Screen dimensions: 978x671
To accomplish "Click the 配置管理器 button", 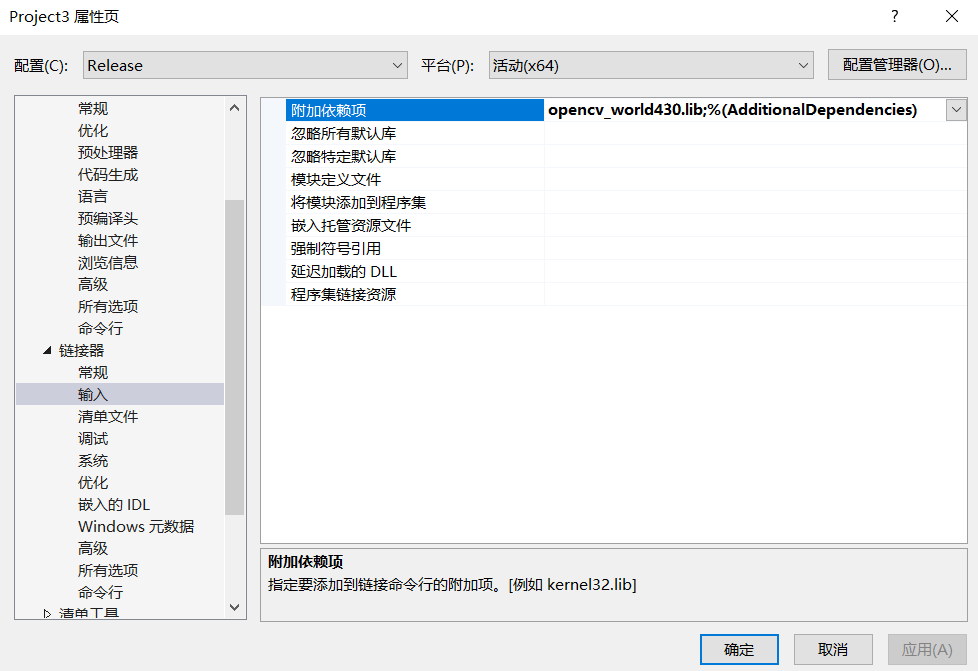I will [x=897, y=65].
